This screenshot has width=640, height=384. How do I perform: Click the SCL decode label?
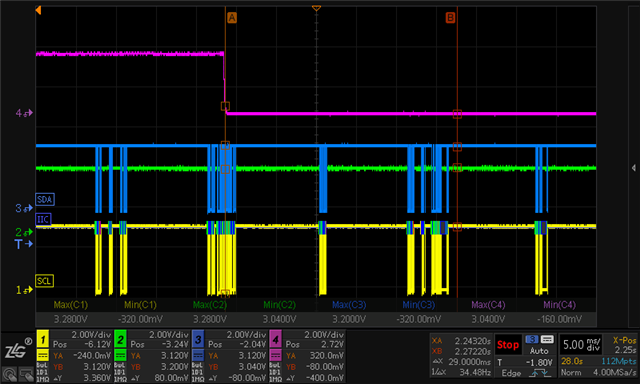(44, 281)
